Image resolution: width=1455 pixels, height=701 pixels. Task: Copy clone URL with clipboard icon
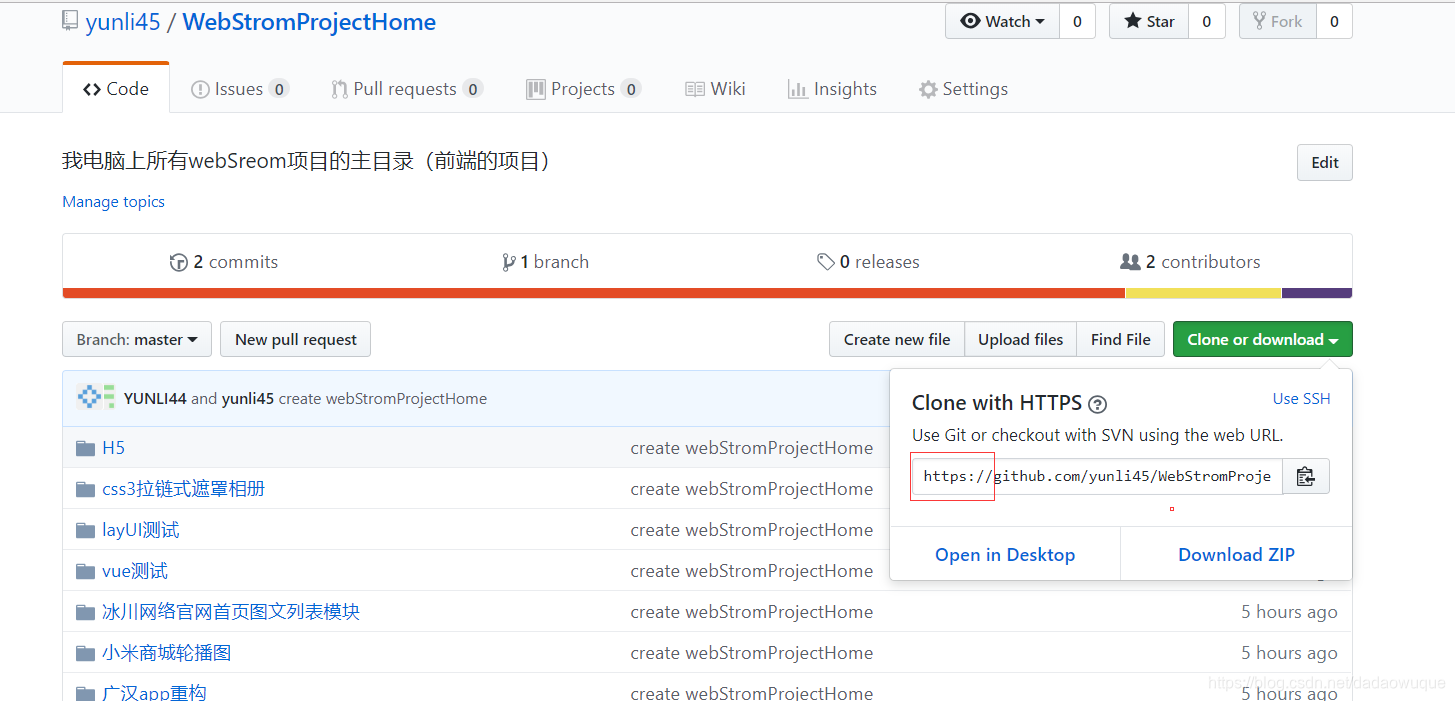click(1305, 476)
